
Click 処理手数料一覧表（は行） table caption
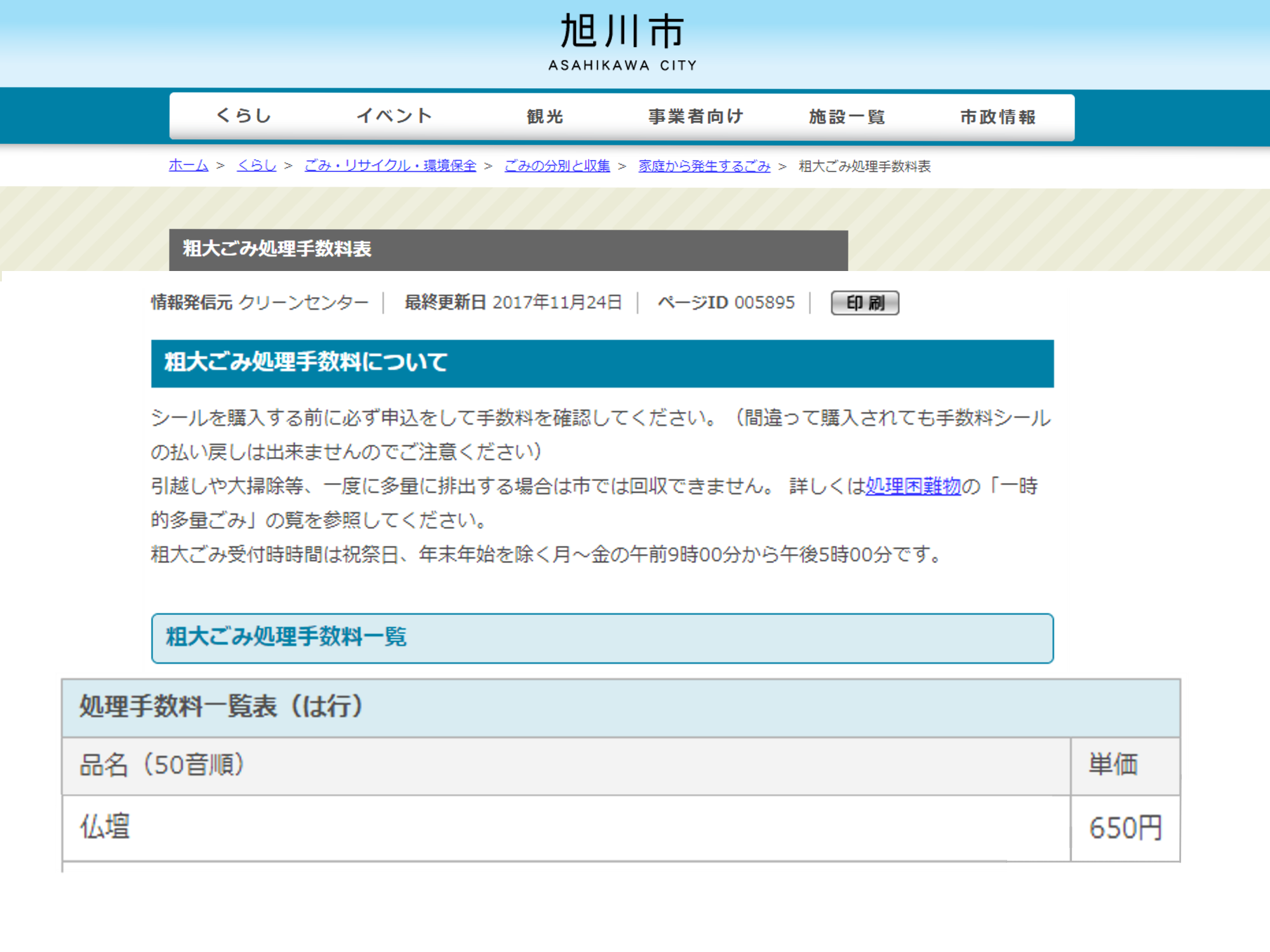pos(620,708)
